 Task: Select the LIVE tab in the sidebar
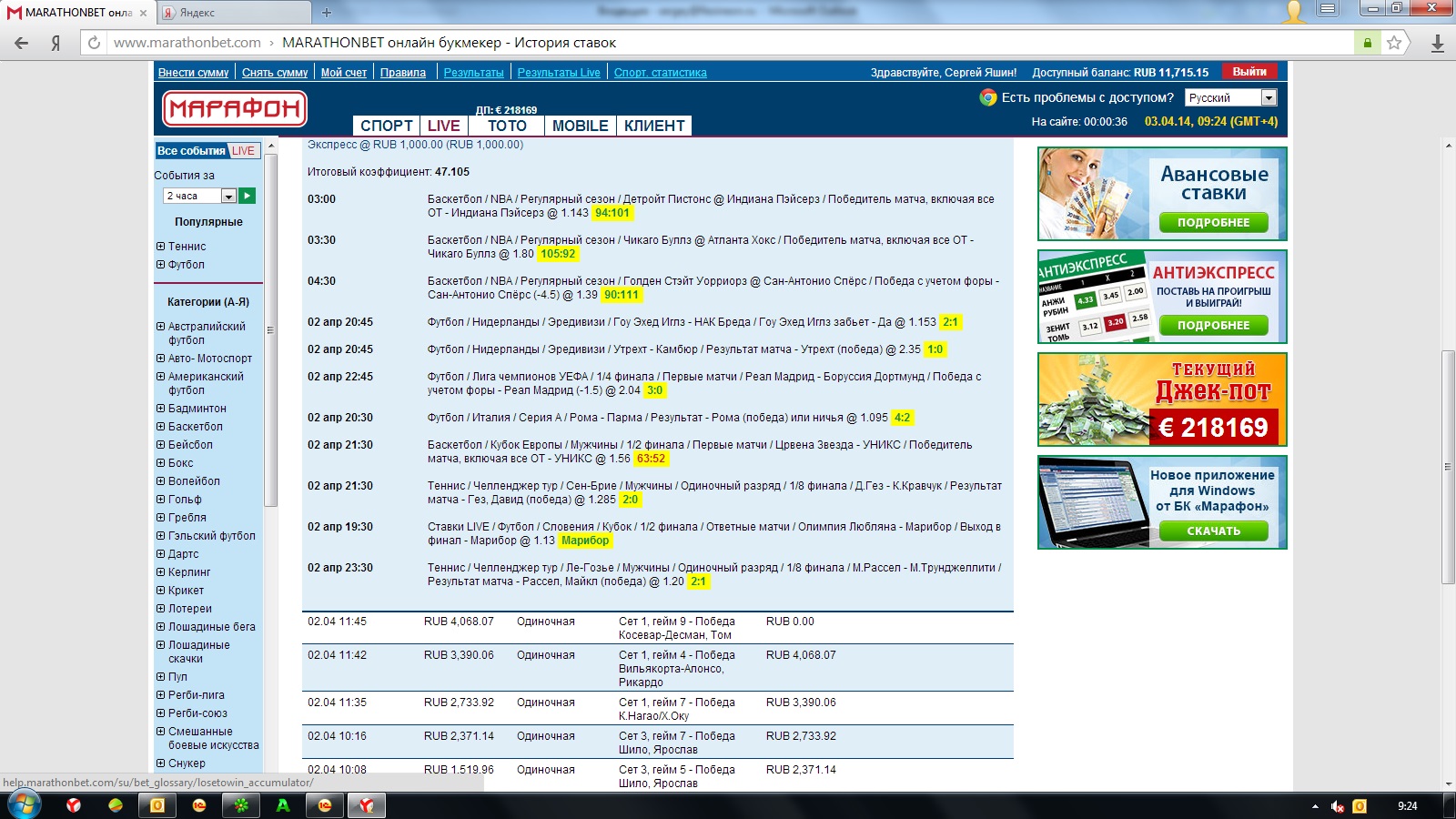click(x=244, y=151)
